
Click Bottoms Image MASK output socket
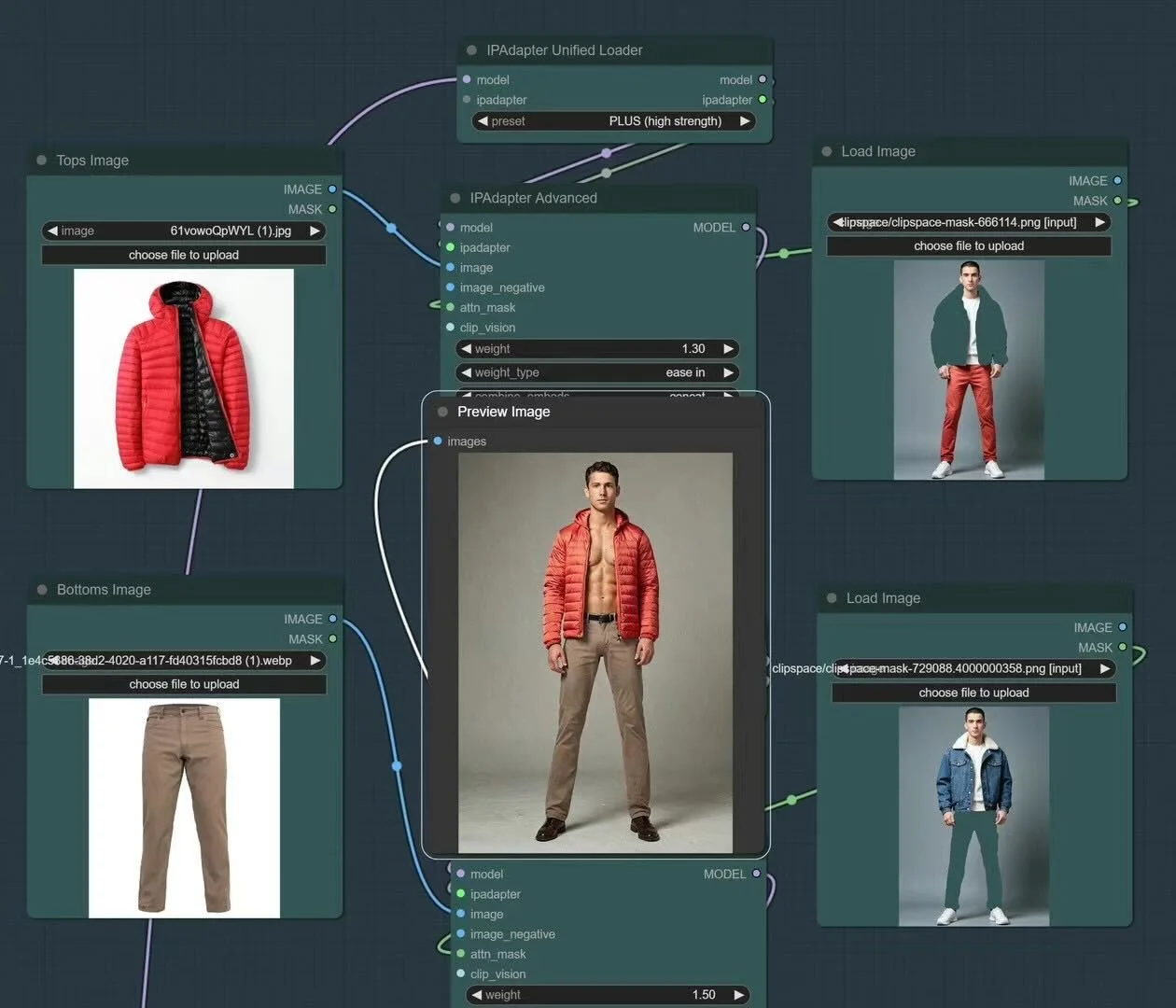(333, 639)
